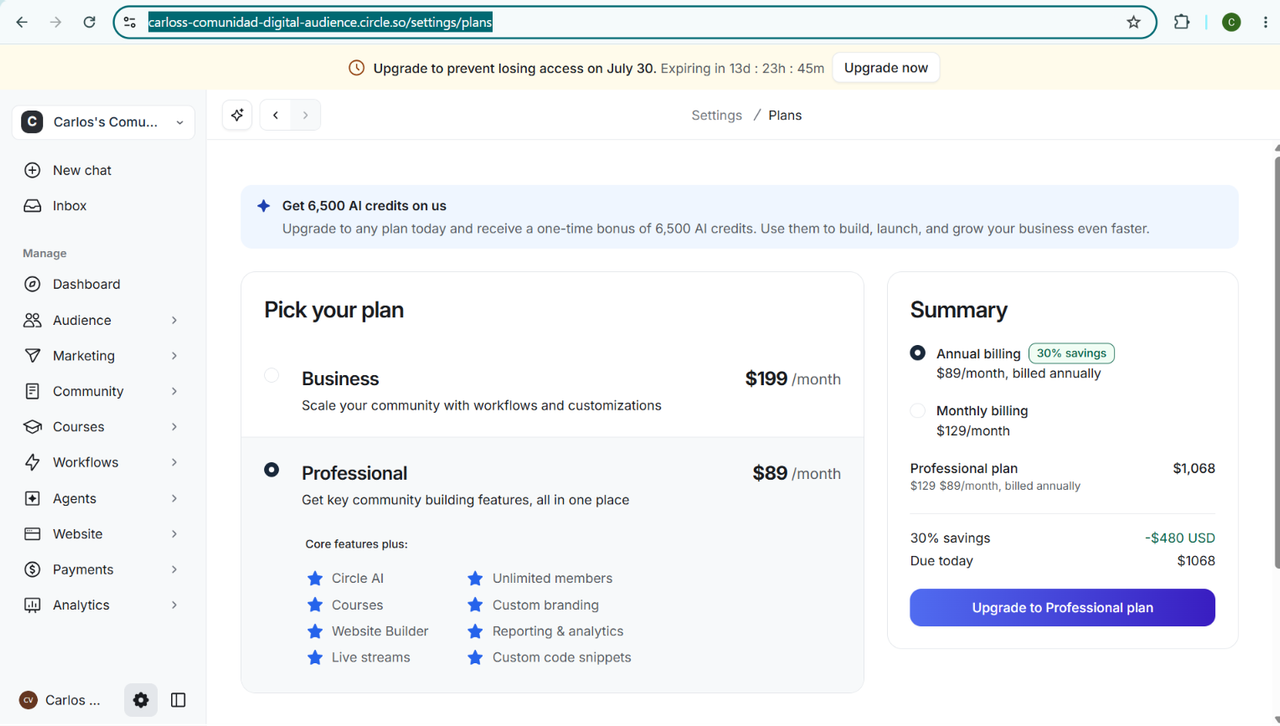Screen dimensions: 1280x726
Task: Click the Dashboard compass icon
Action: click(x=33, y=284)
